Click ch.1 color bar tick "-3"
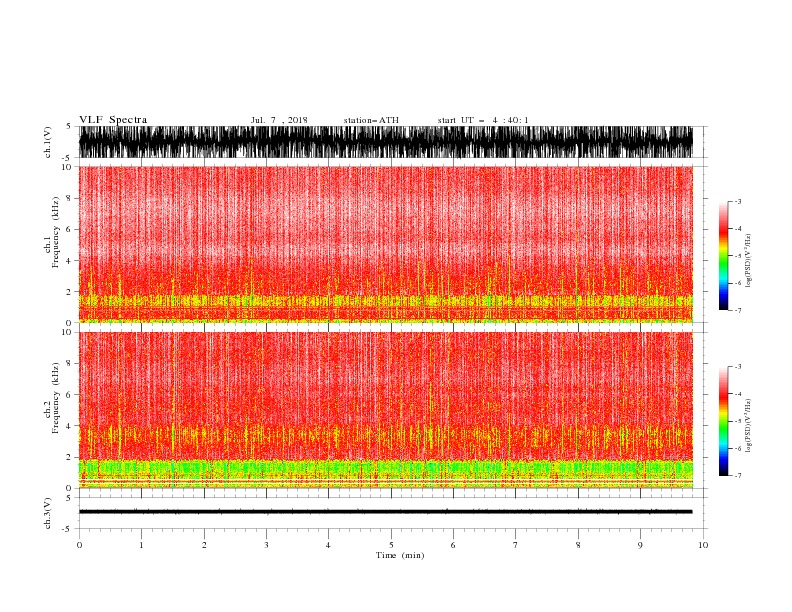The width and height of the screenshot is (792, 612). point(738,201)
